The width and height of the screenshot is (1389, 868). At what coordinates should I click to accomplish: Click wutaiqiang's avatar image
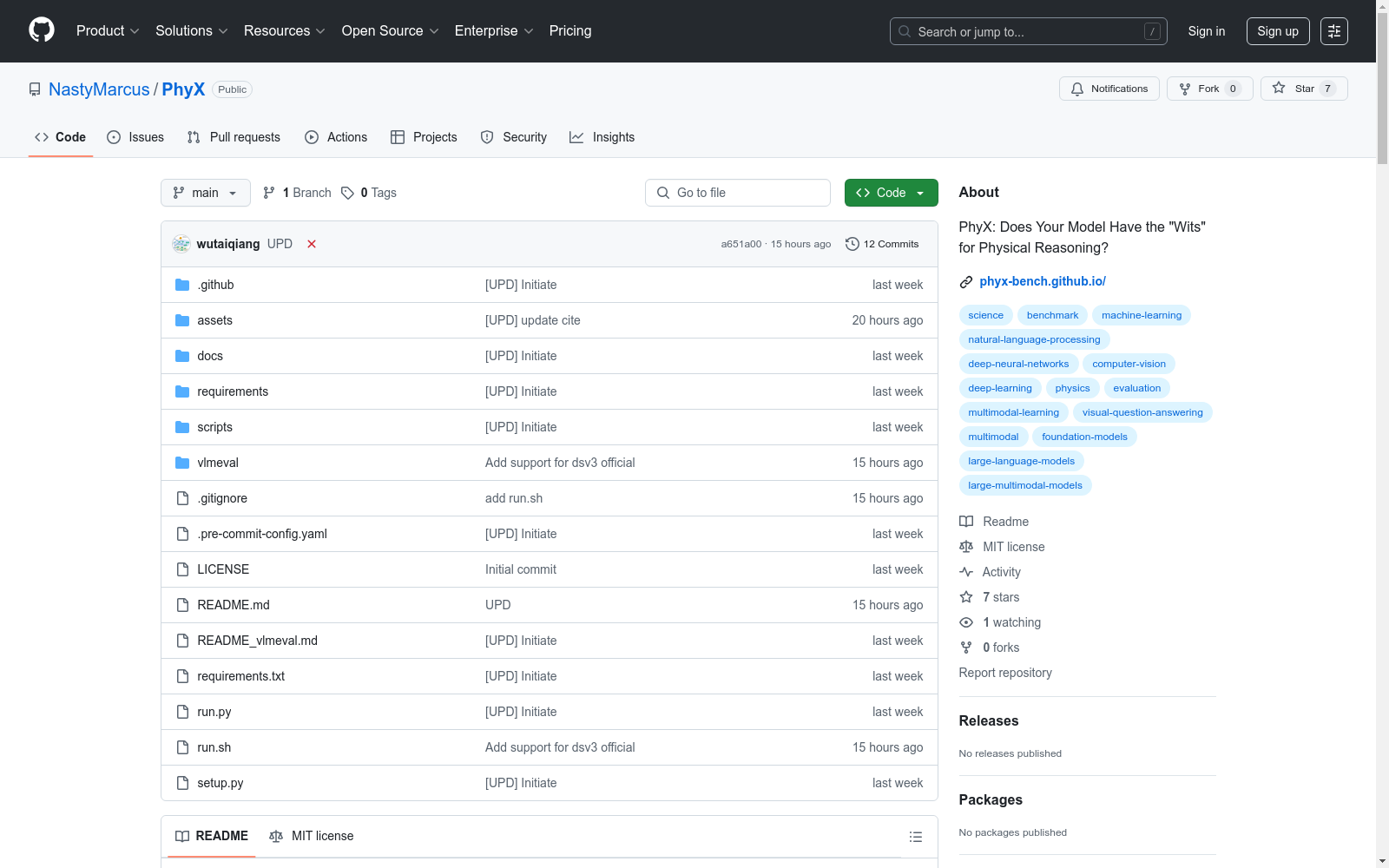click(181, 244)
